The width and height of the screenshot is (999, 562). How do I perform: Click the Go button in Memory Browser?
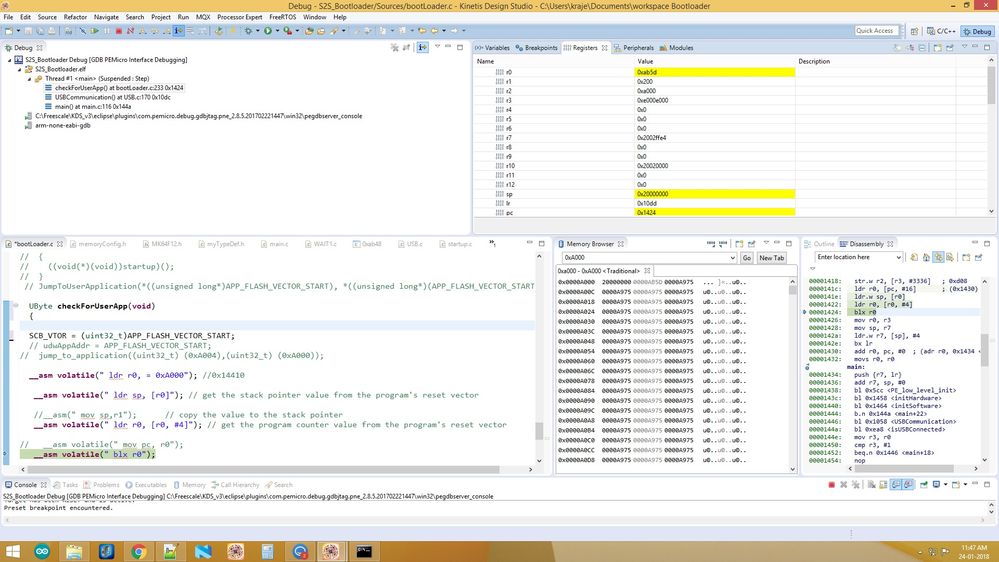(x=747, y=258)
